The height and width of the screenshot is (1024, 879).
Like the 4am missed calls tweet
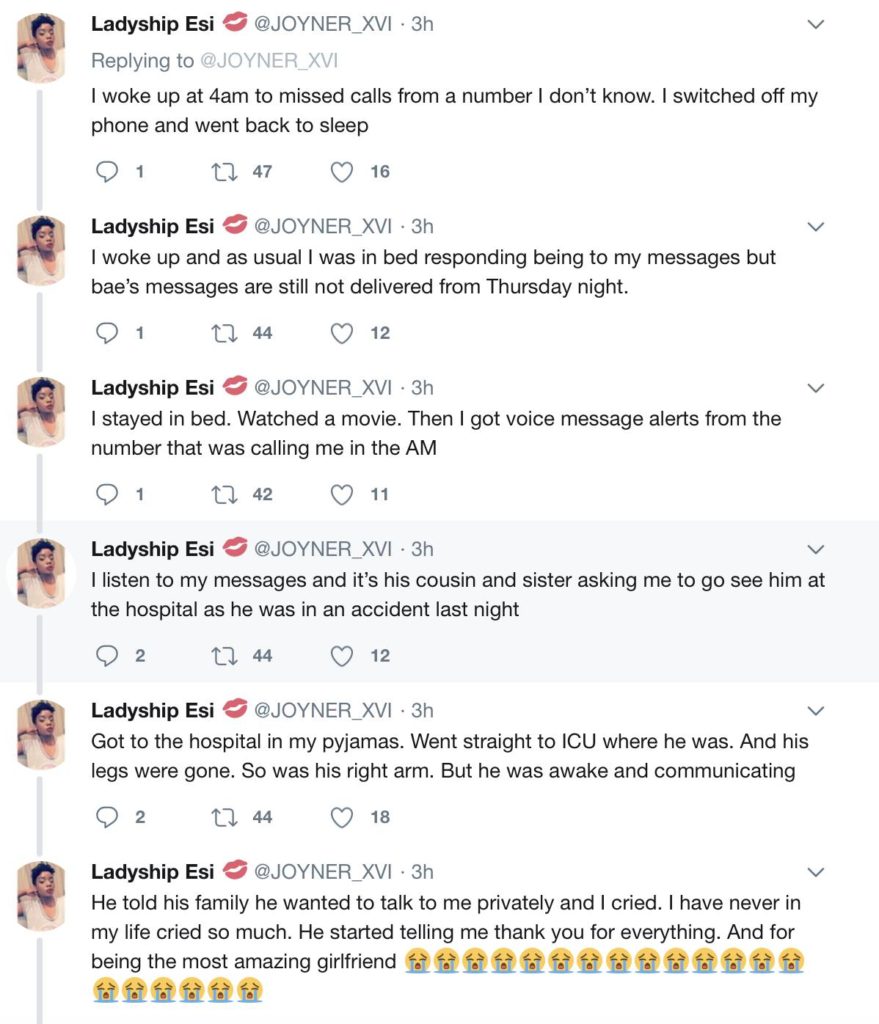click(x=342, y=172)
